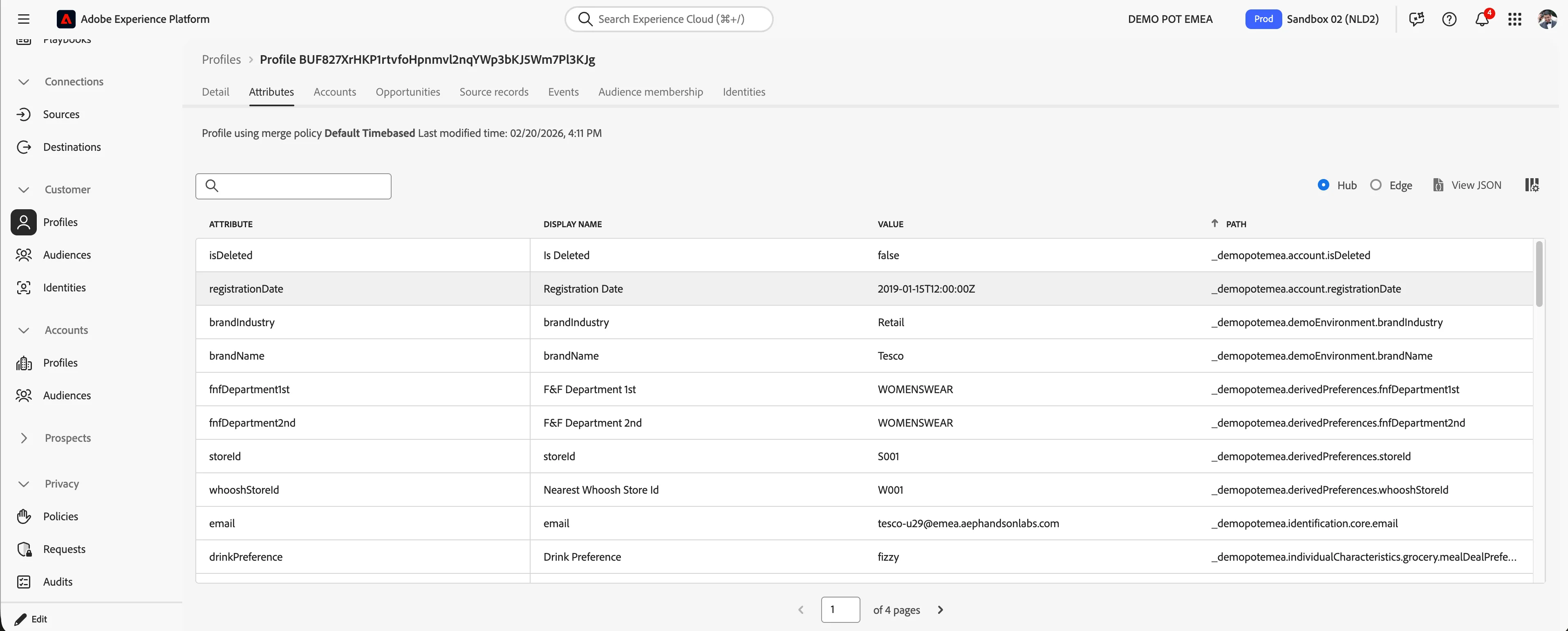Sort by the PATH column header
This screenshot has height=631, width=1568.
click(x=1236, y=224)
